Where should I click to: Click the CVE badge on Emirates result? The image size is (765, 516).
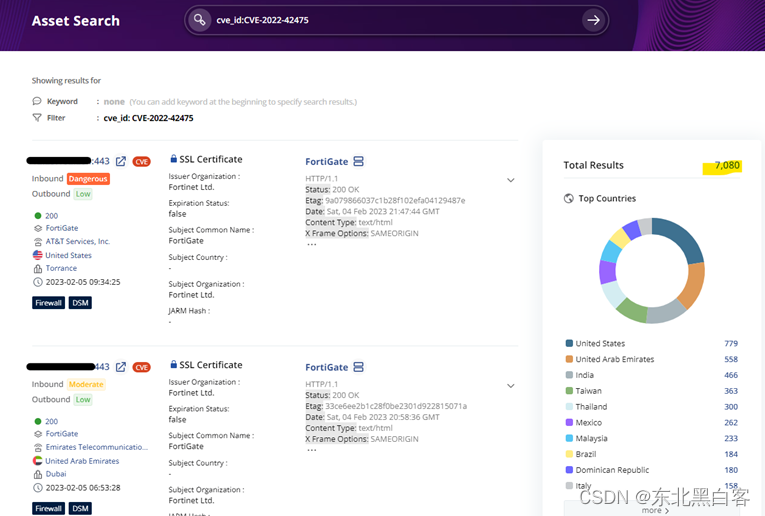pos(141,367)
